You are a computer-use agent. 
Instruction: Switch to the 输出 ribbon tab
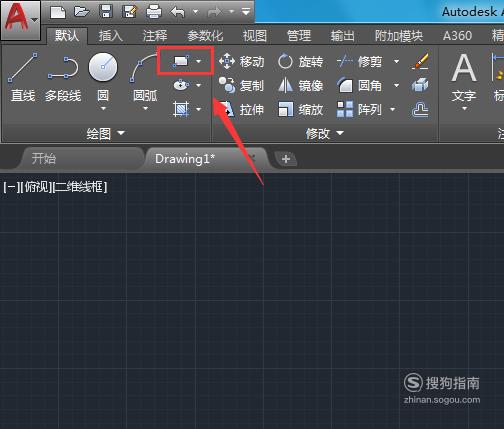(343, 36)
